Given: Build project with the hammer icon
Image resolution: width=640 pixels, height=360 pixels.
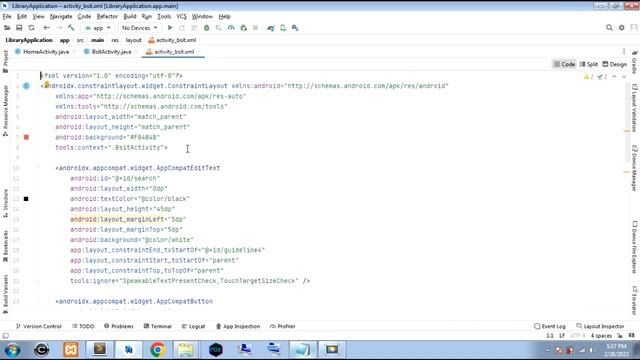Looking at the screenshot, I should click(71, 28).
